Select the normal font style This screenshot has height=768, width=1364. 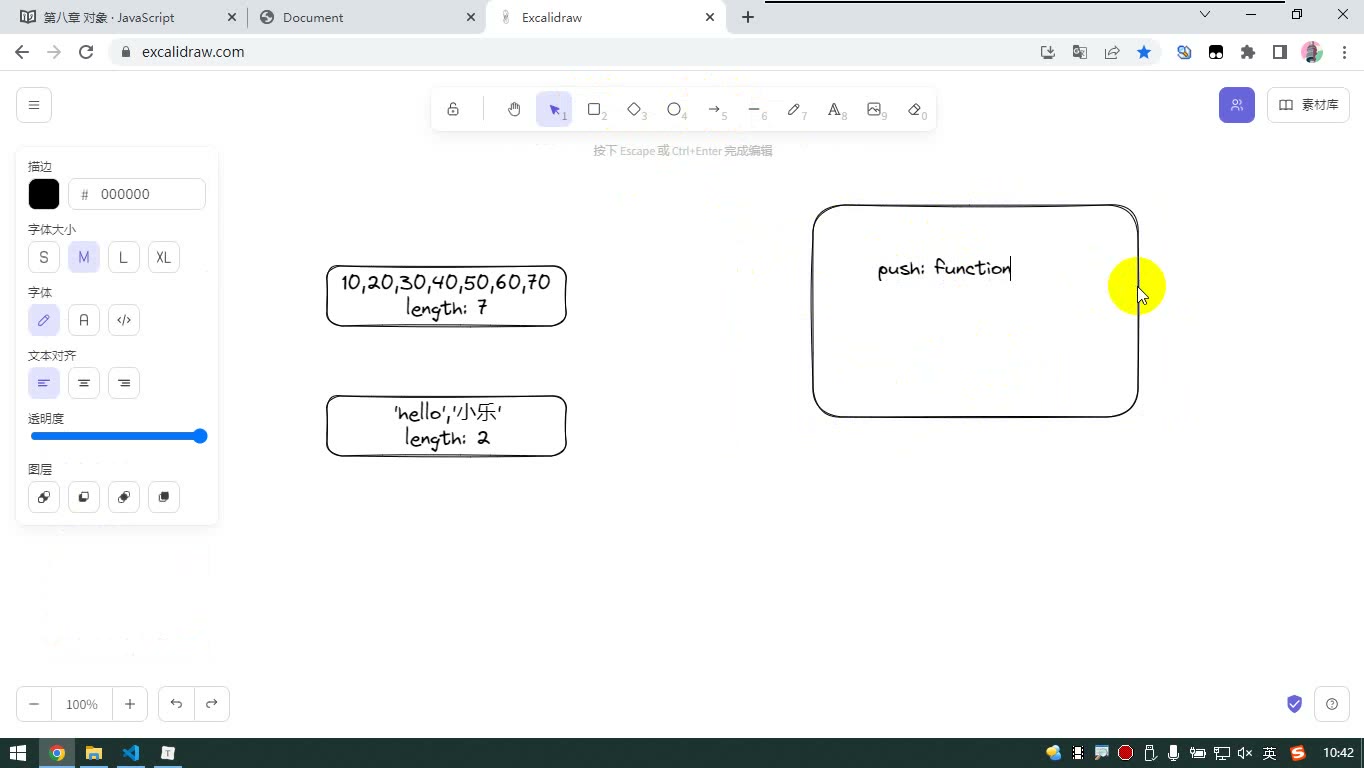[x=84, y=320]
